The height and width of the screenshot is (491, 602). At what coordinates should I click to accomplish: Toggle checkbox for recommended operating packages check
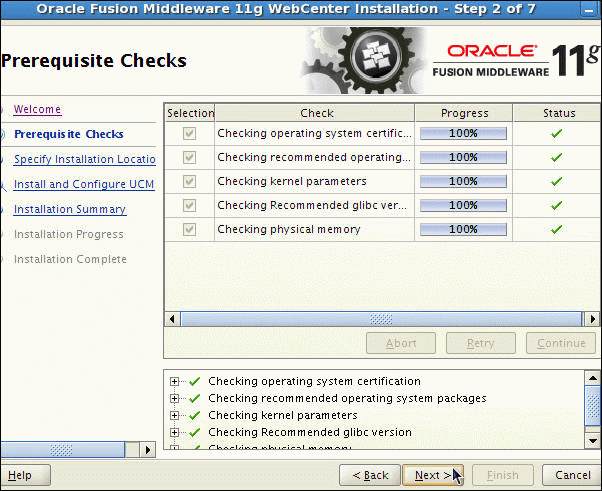click(x=189, y=157)
